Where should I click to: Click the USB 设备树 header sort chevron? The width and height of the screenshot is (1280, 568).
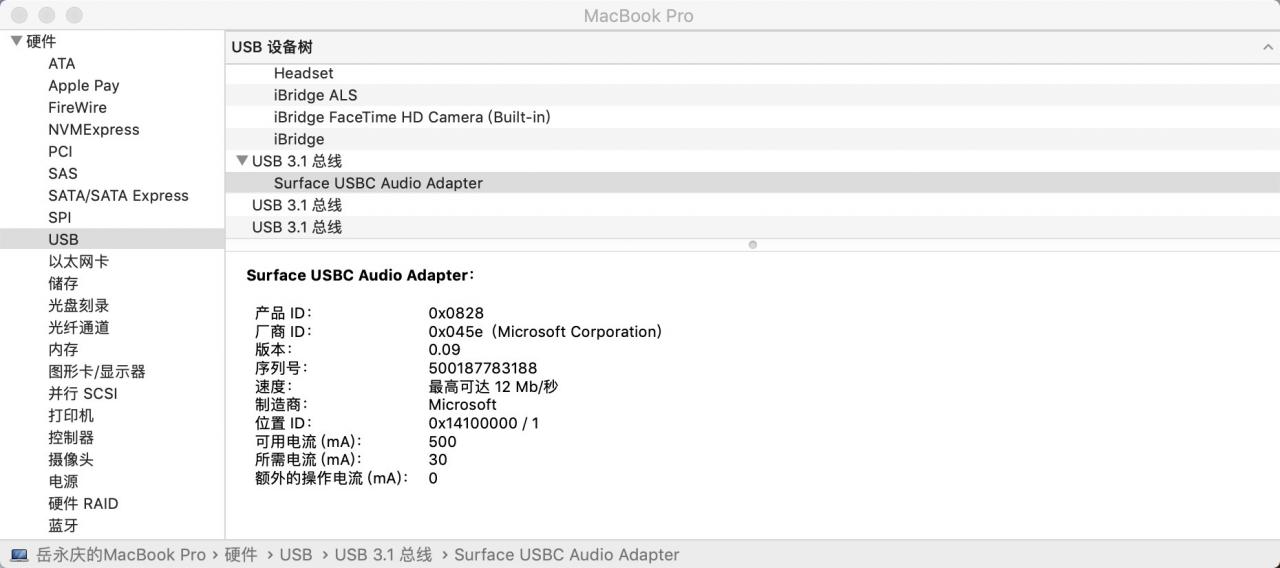(x=1269, y=47)
